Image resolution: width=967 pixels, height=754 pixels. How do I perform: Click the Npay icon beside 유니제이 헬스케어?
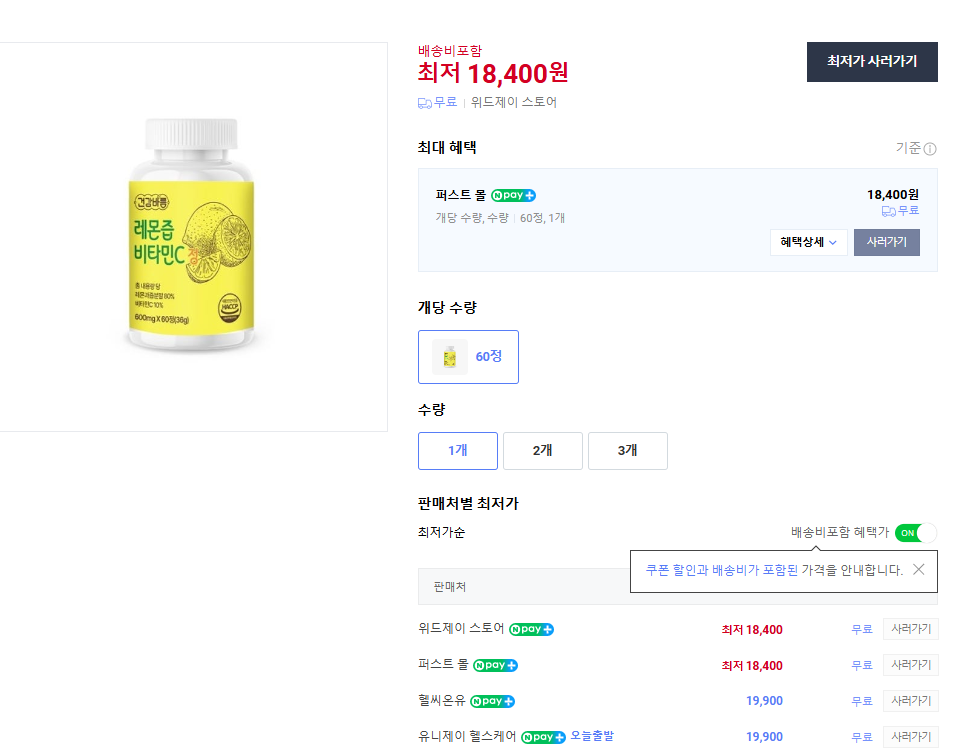coord(543,737)
